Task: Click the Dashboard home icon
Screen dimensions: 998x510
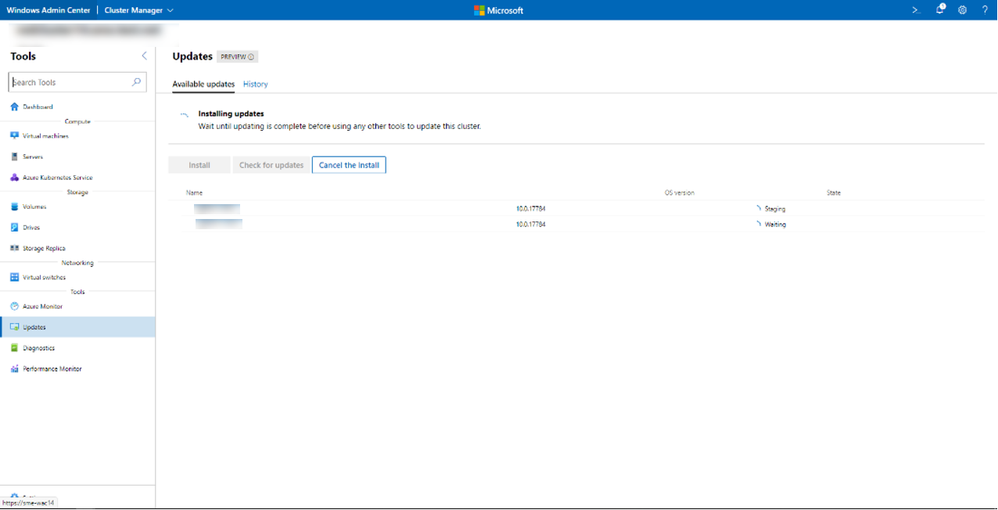Action: coord(15,107)
